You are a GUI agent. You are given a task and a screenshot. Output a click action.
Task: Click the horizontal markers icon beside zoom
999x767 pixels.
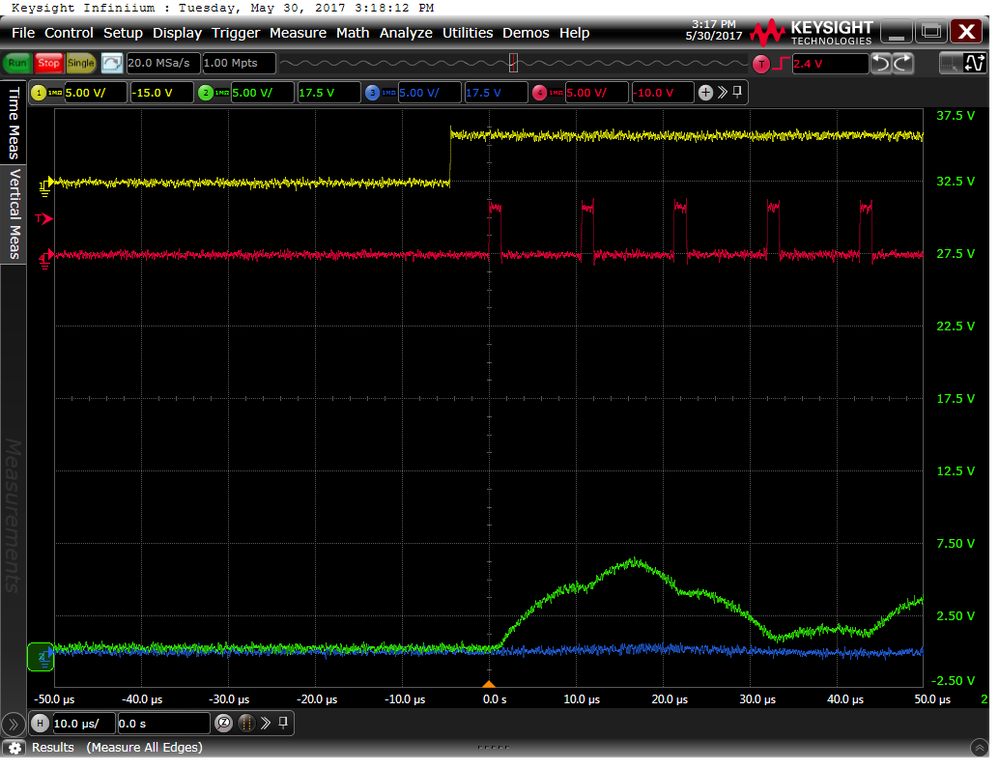coord(247,724)
